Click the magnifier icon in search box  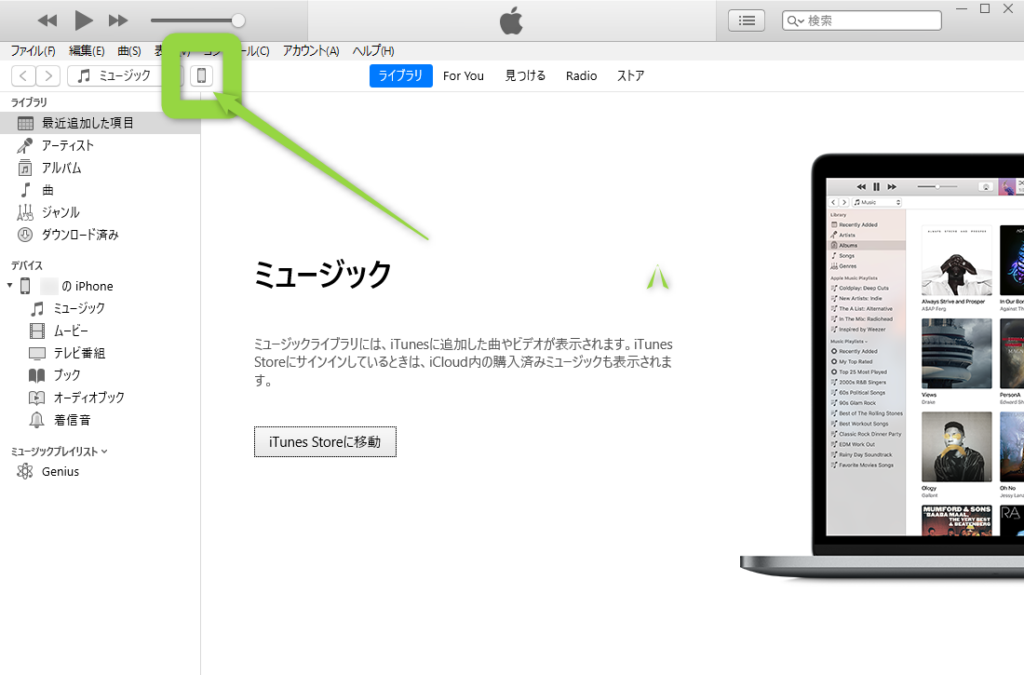coord(794,21)
